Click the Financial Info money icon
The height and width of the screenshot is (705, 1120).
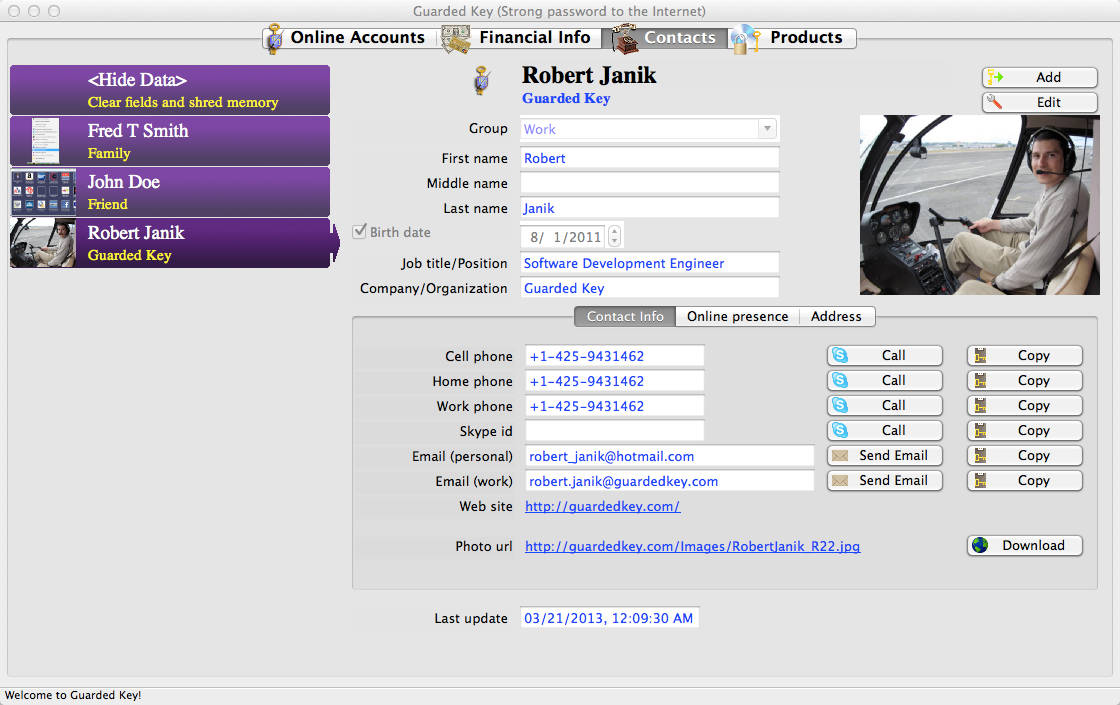(x=456, y=39)
